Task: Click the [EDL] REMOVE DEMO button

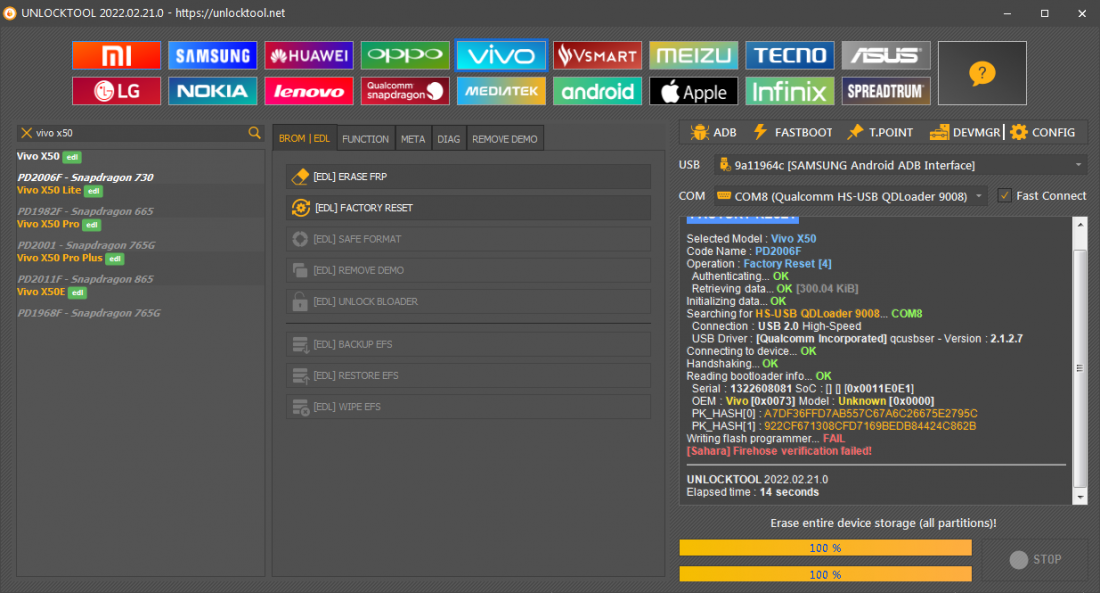Action: click(469, 270)
